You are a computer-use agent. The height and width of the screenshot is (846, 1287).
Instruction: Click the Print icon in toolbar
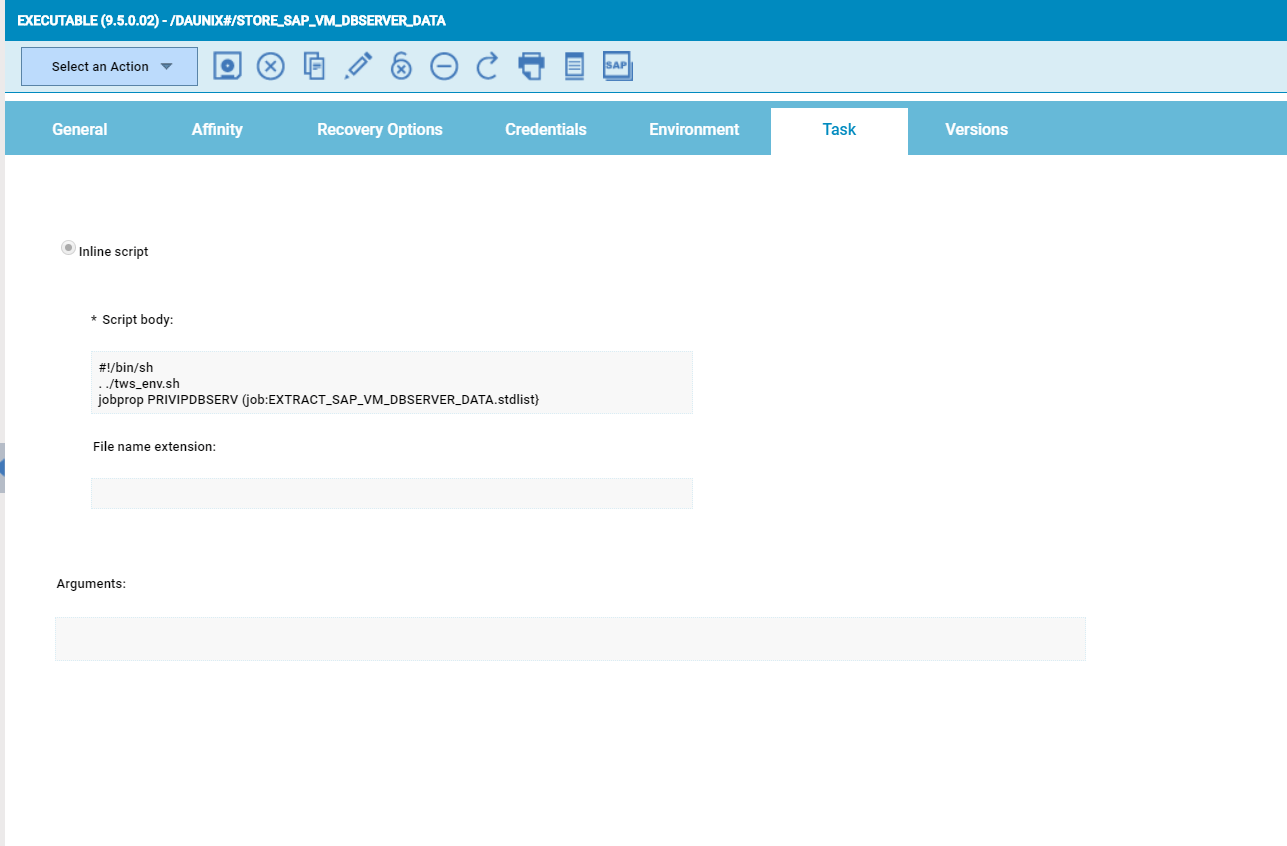tap(531, 66)
